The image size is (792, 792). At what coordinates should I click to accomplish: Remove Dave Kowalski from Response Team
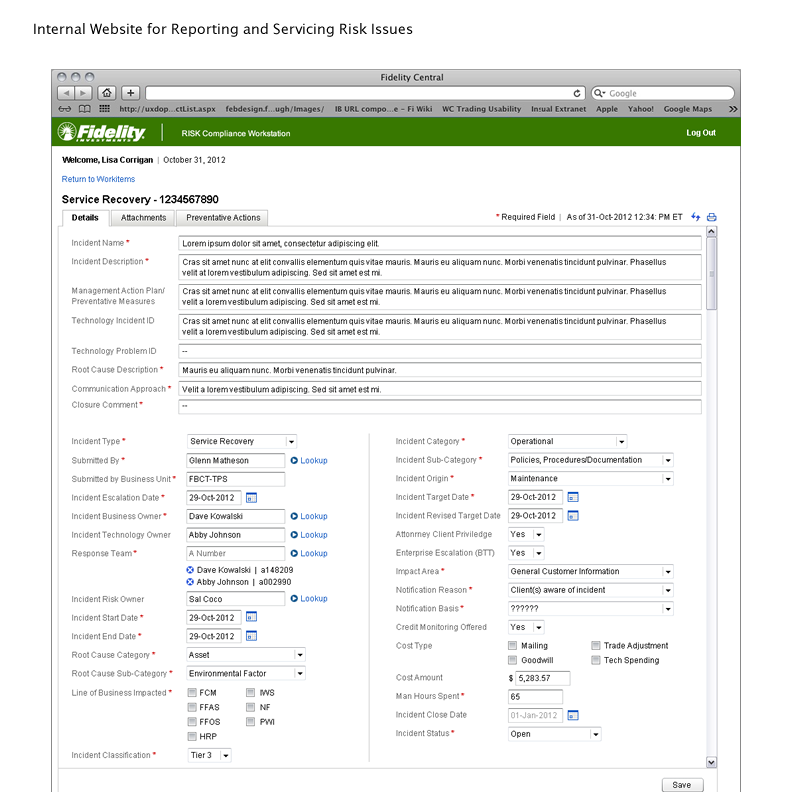[x=190, y=569]
